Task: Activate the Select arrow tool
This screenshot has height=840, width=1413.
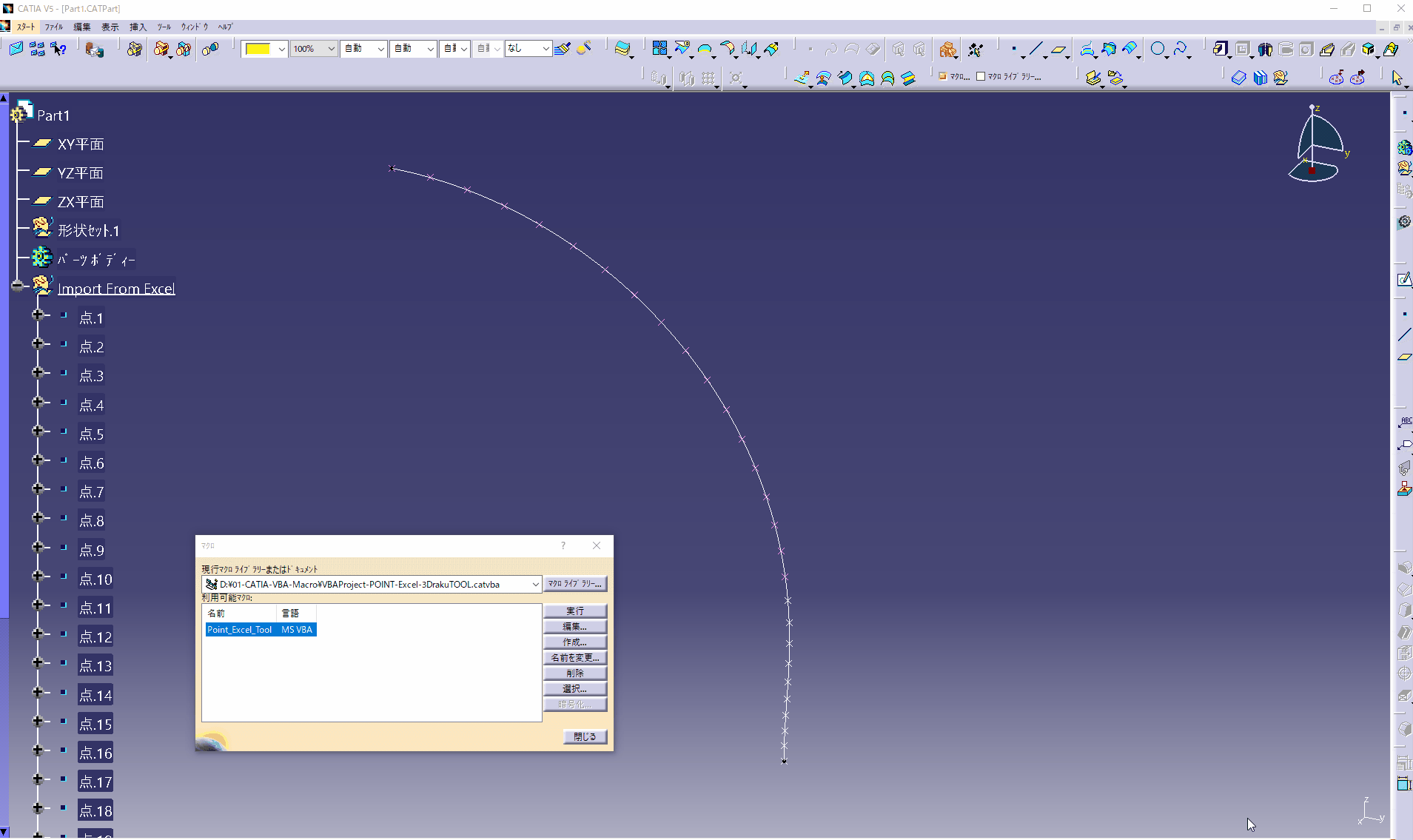Action: [x=1397, y=77]
